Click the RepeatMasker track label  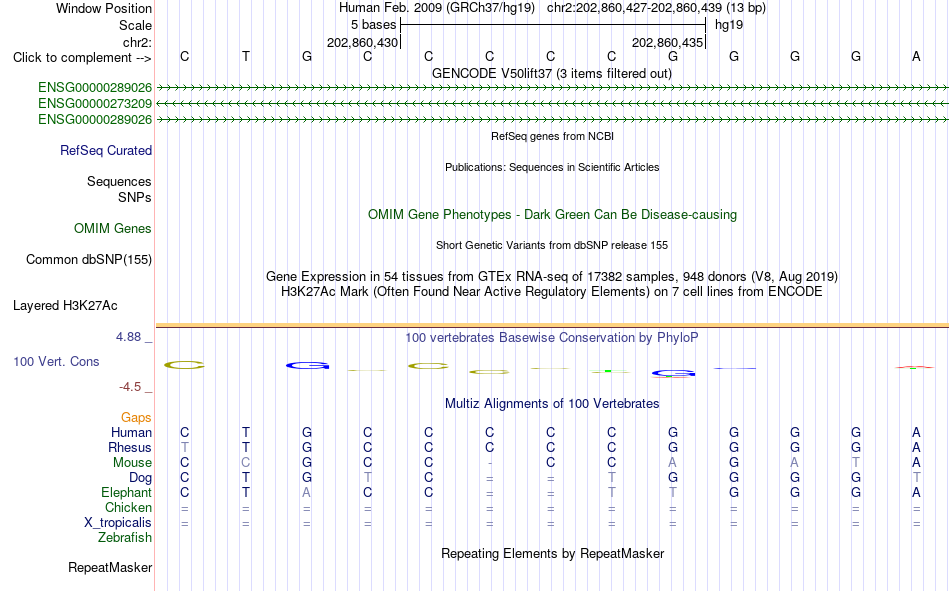(x=110, y=567)
